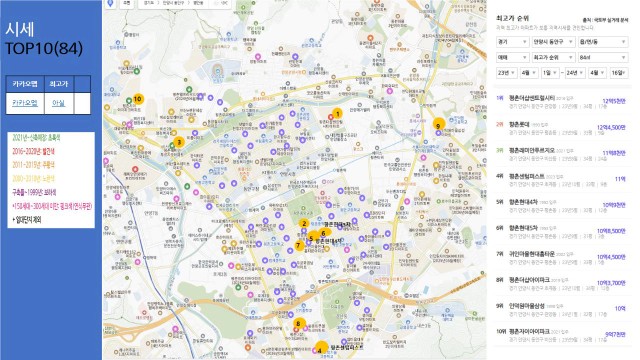Click the 2016~2020년 빨간색 legend line
The width and height of the screenshot is (640, 360).
pos(33,151)
